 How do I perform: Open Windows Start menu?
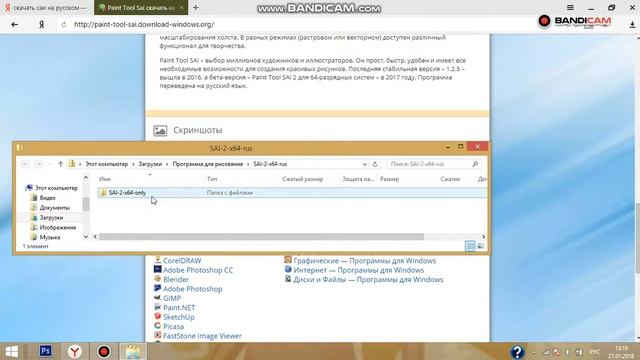point(11,351)
